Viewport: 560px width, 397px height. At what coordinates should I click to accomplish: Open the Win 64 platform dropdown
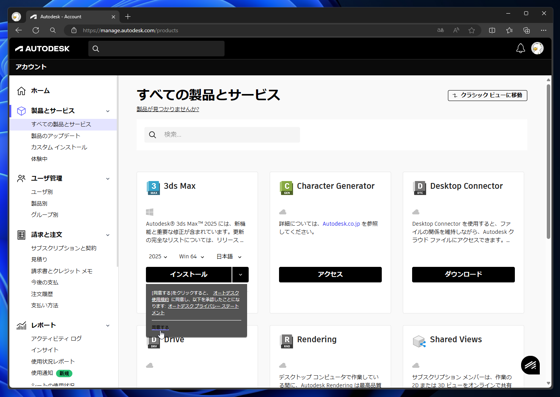[x=191, y=256]
